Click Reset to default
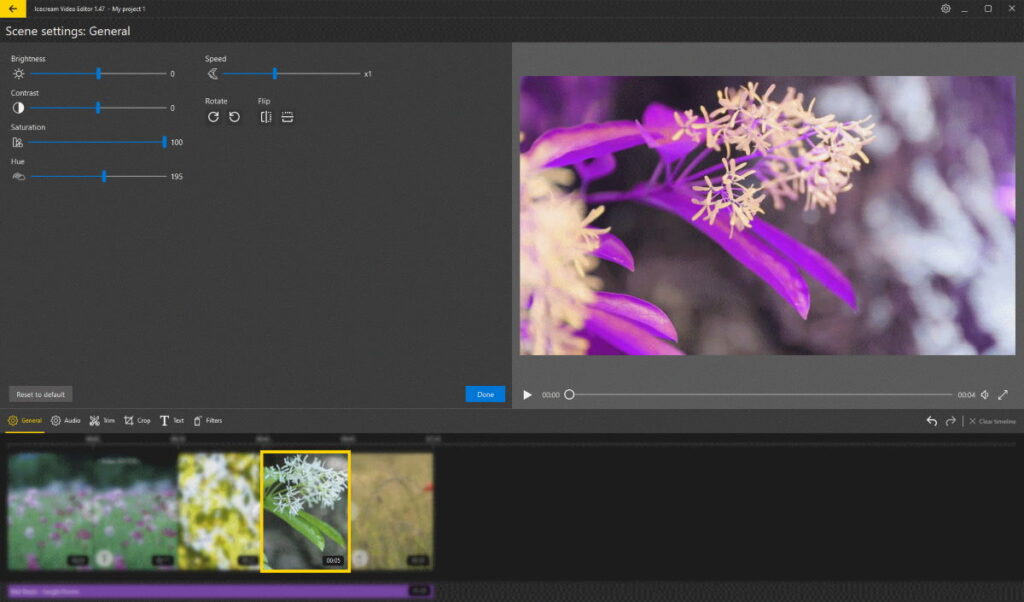Image resolution: width=1024 pixels, height=602 pixels. tap(40, 393)
